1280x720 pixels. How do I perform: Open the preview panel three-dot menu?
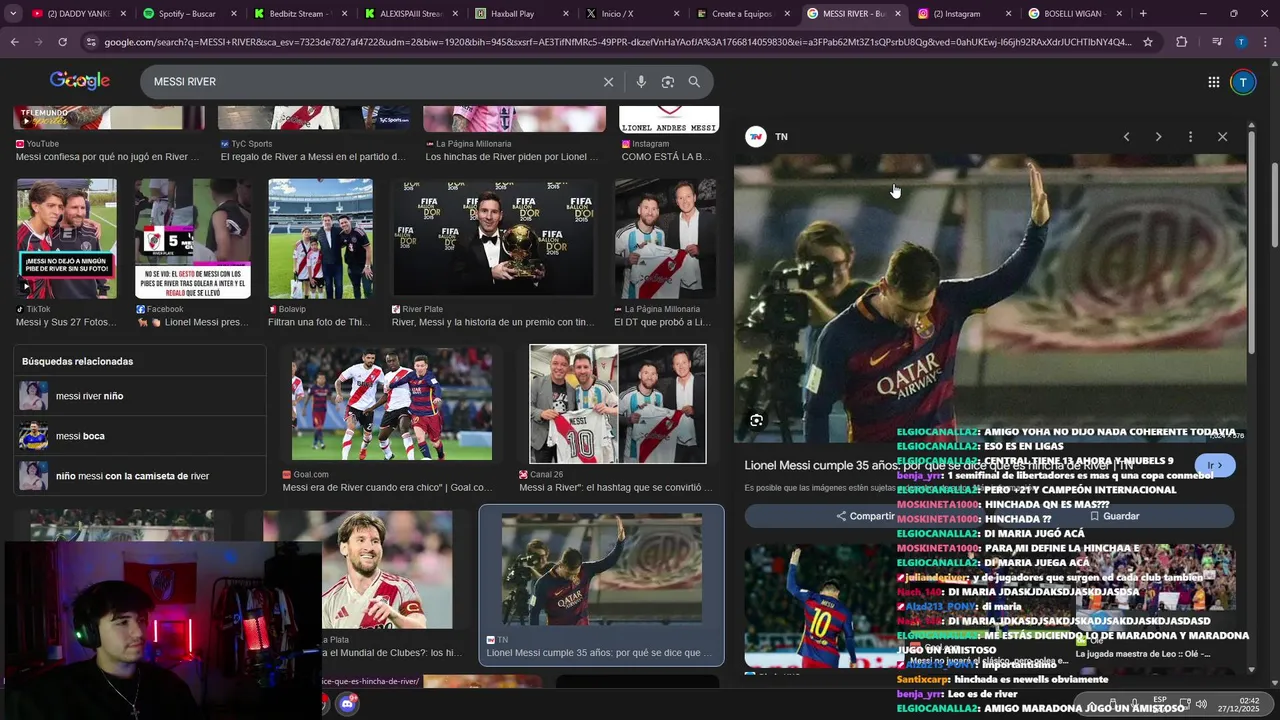click(x=1190, y=137)
